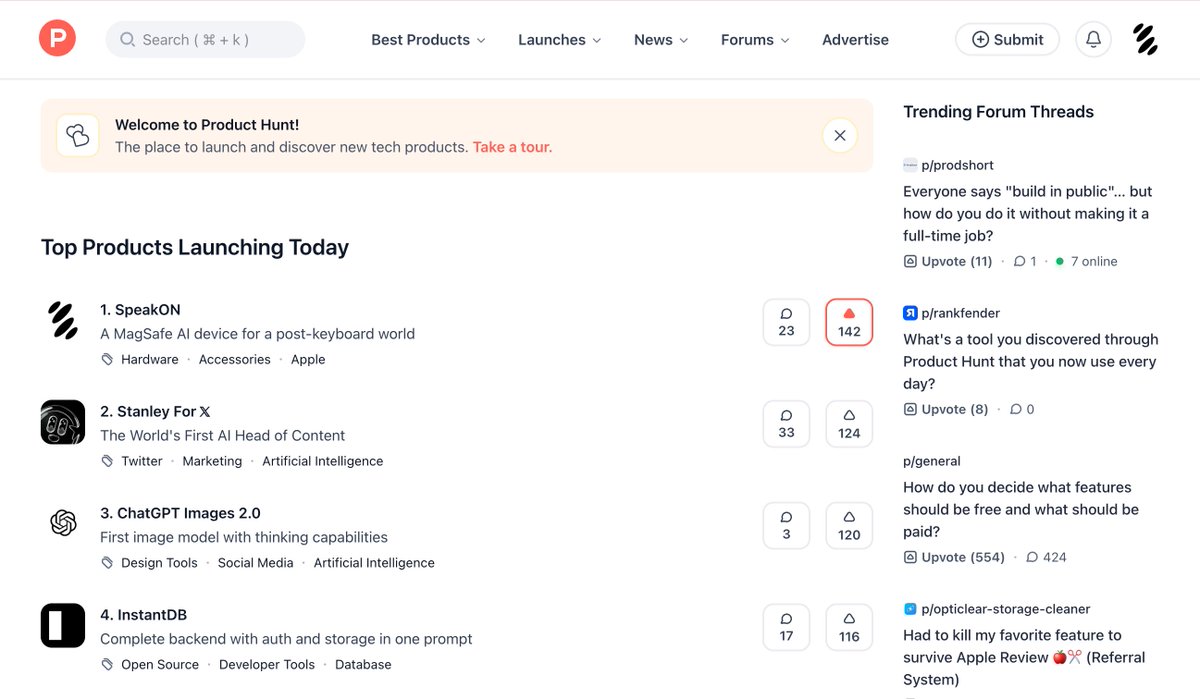Open the build in public thread
This screenshot has width=1200, height=699.
tap(1027, 214)
